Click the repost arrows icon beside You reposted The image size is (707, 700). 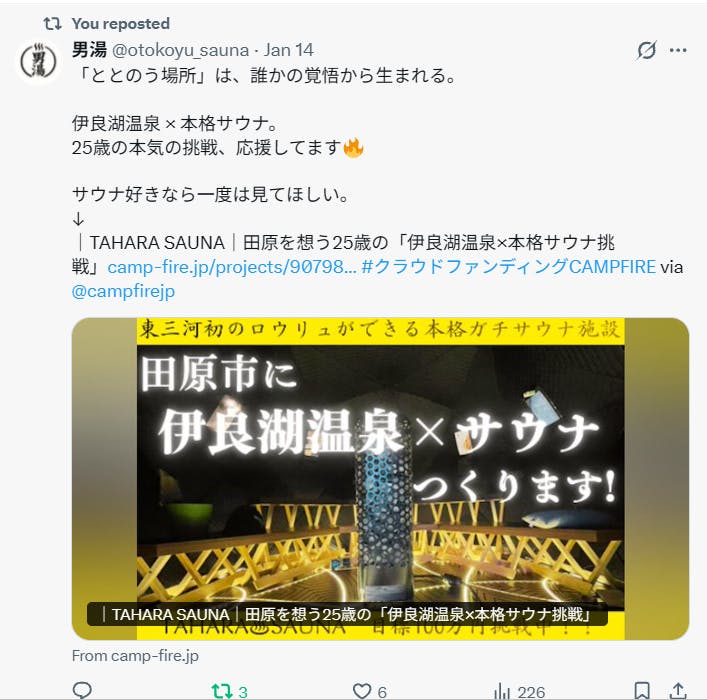[52, 23]
